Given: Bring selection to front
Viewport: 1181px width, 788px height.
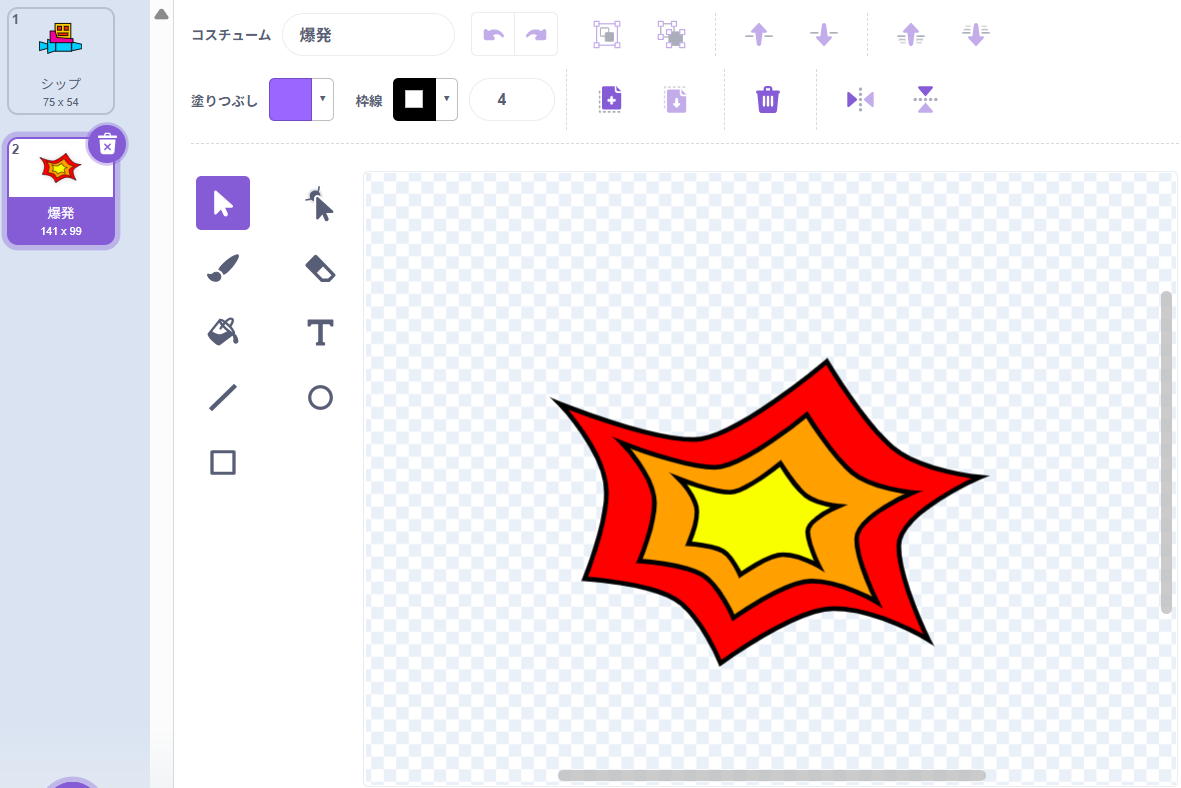Looking at the screenshot, I should [911, 35].
